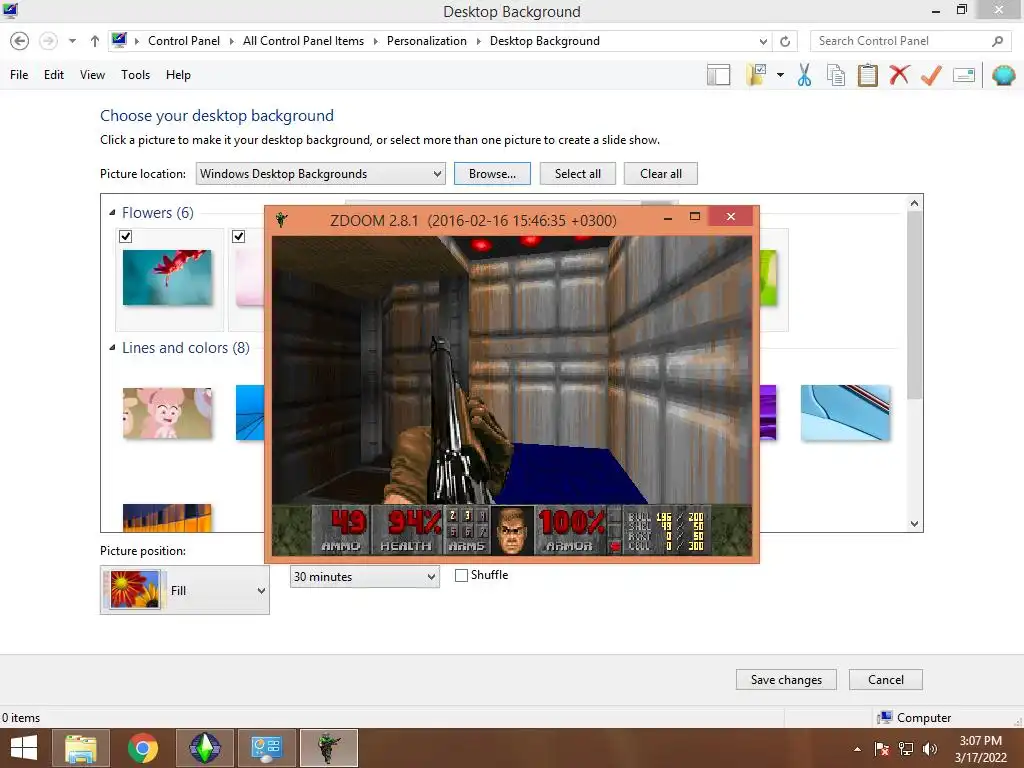Click All Control Panel Items breadcrumb
The width and height of the screenshot is (1024, 768).
point(303,41)
